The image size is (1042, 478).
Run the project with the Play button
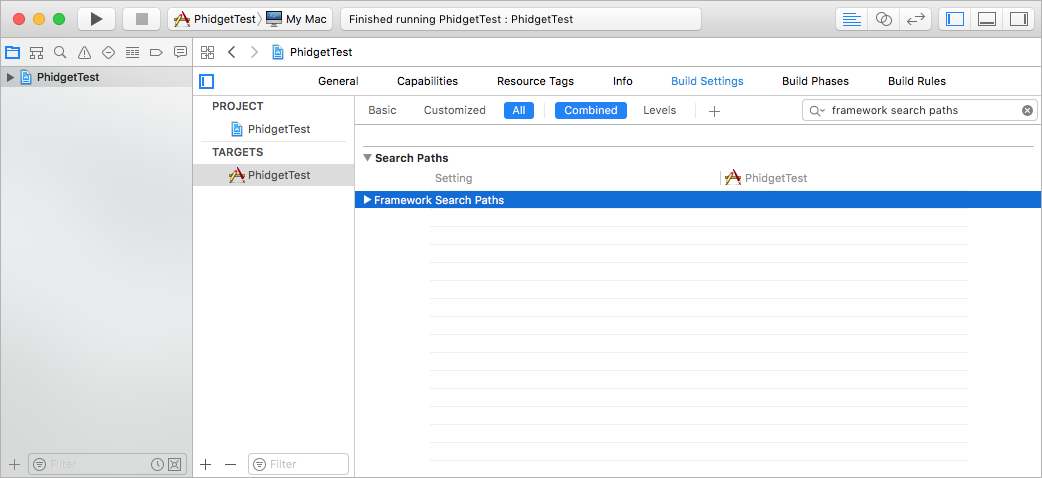96,19
